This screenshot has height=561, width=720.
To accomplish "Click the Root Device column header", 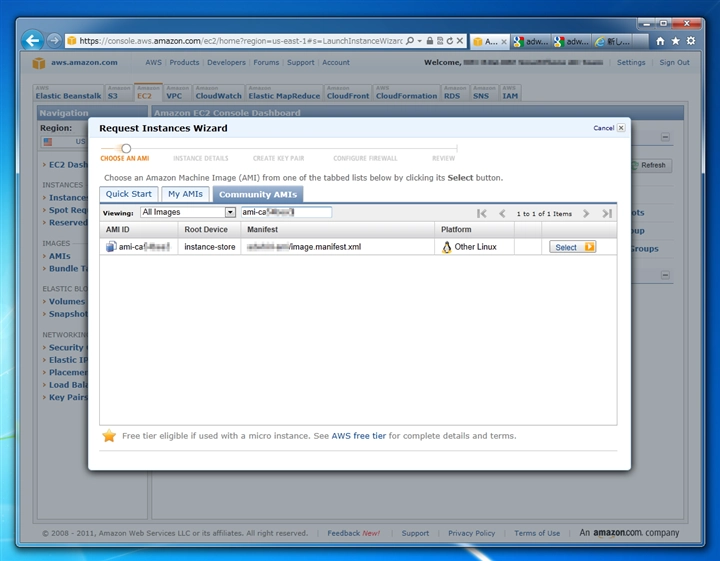I will coord(209,230).
